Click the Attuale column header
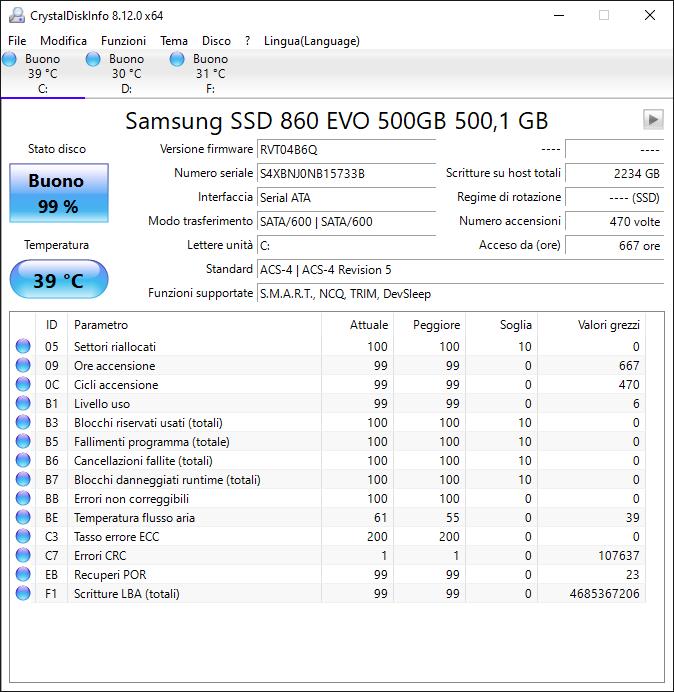Viewport: 674px width, 692px height. [358, 325]
